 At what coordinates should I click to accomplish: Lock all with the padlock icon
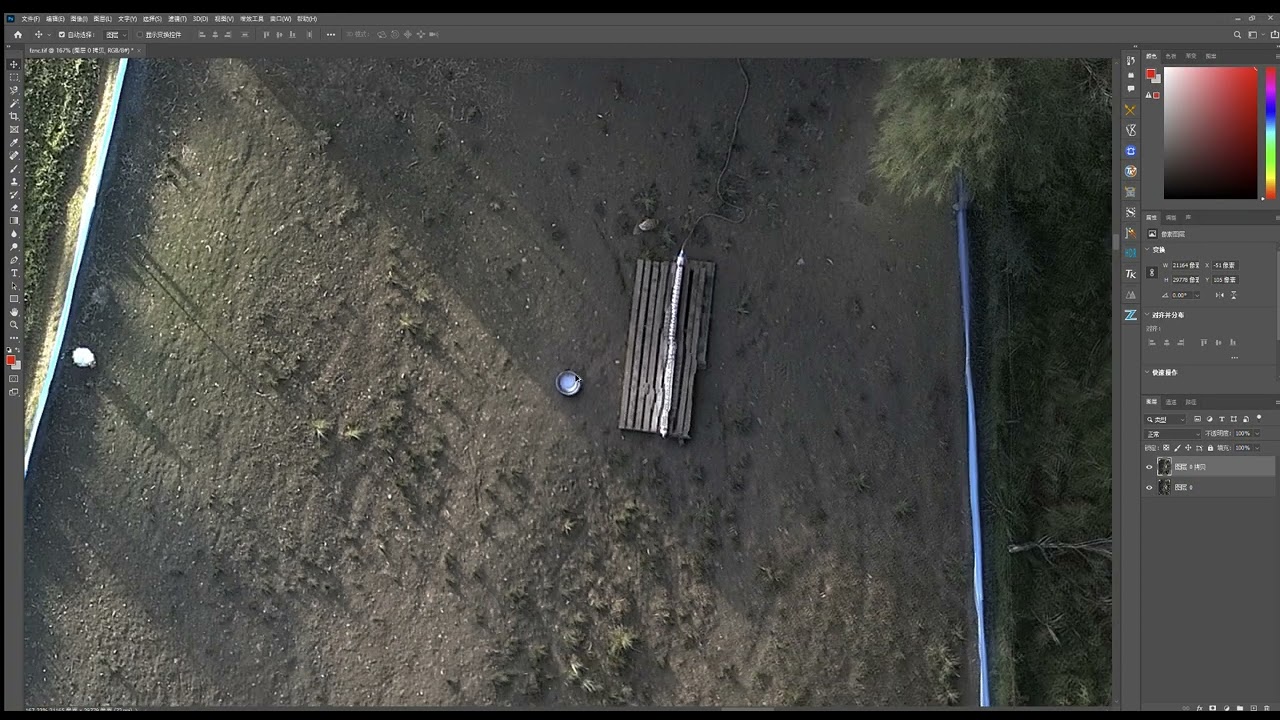click(x=1210, y=448)
